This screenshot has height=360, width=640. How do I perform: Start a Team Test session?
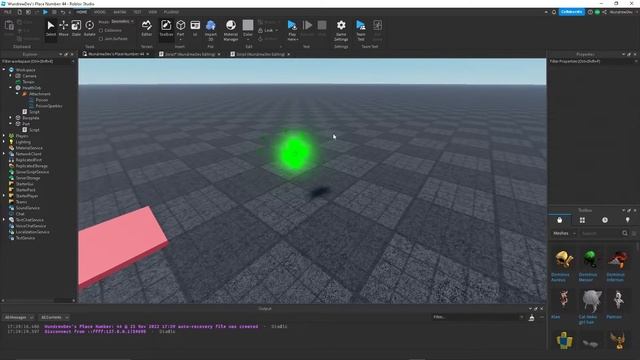pos(361,29)
